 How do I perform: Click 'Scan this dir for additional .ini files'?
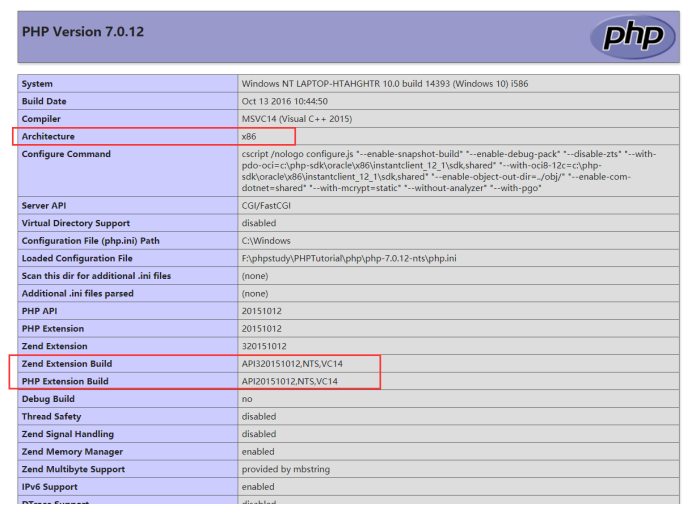[96, 276]
